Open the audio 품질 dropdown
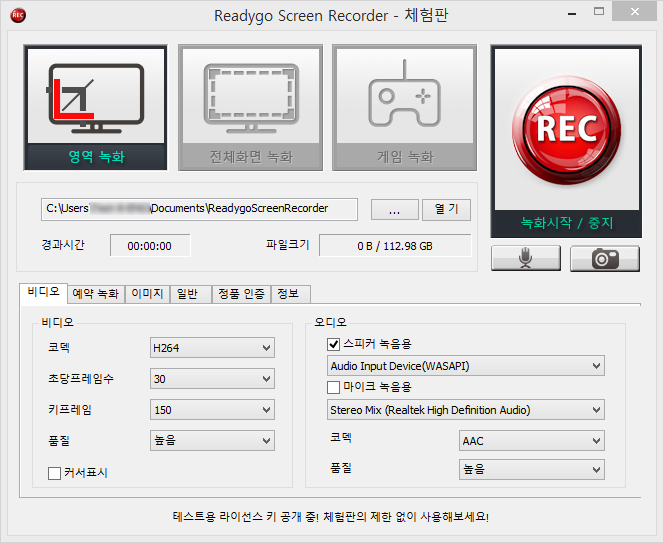The image size is (664, 543). [x=532, y=469]
